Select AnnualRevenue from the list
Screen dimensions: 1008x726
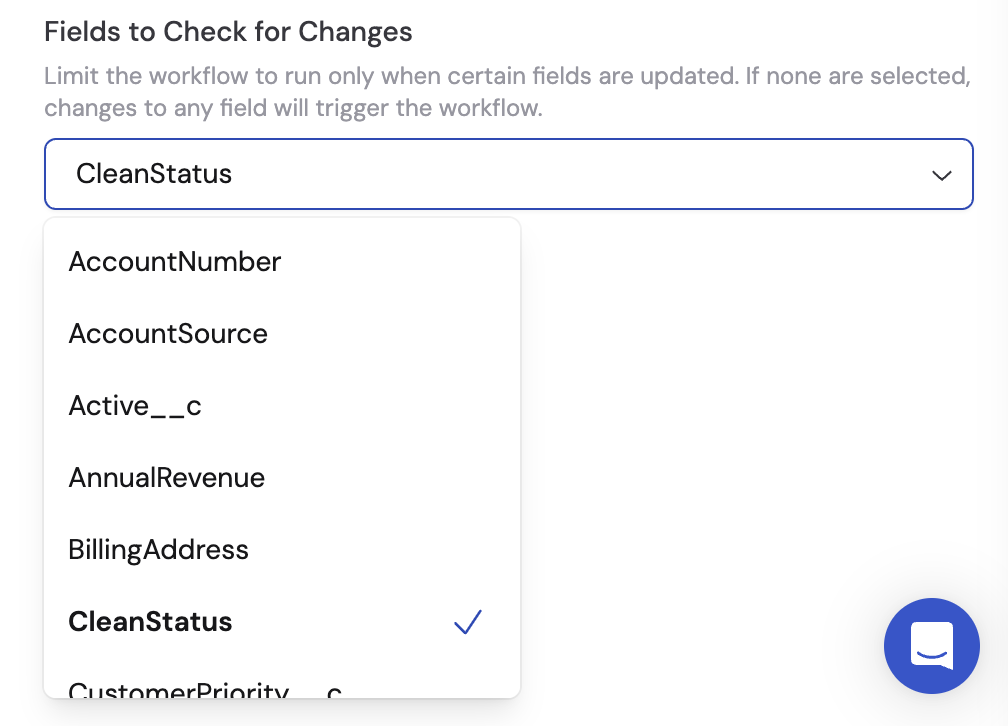166,477
